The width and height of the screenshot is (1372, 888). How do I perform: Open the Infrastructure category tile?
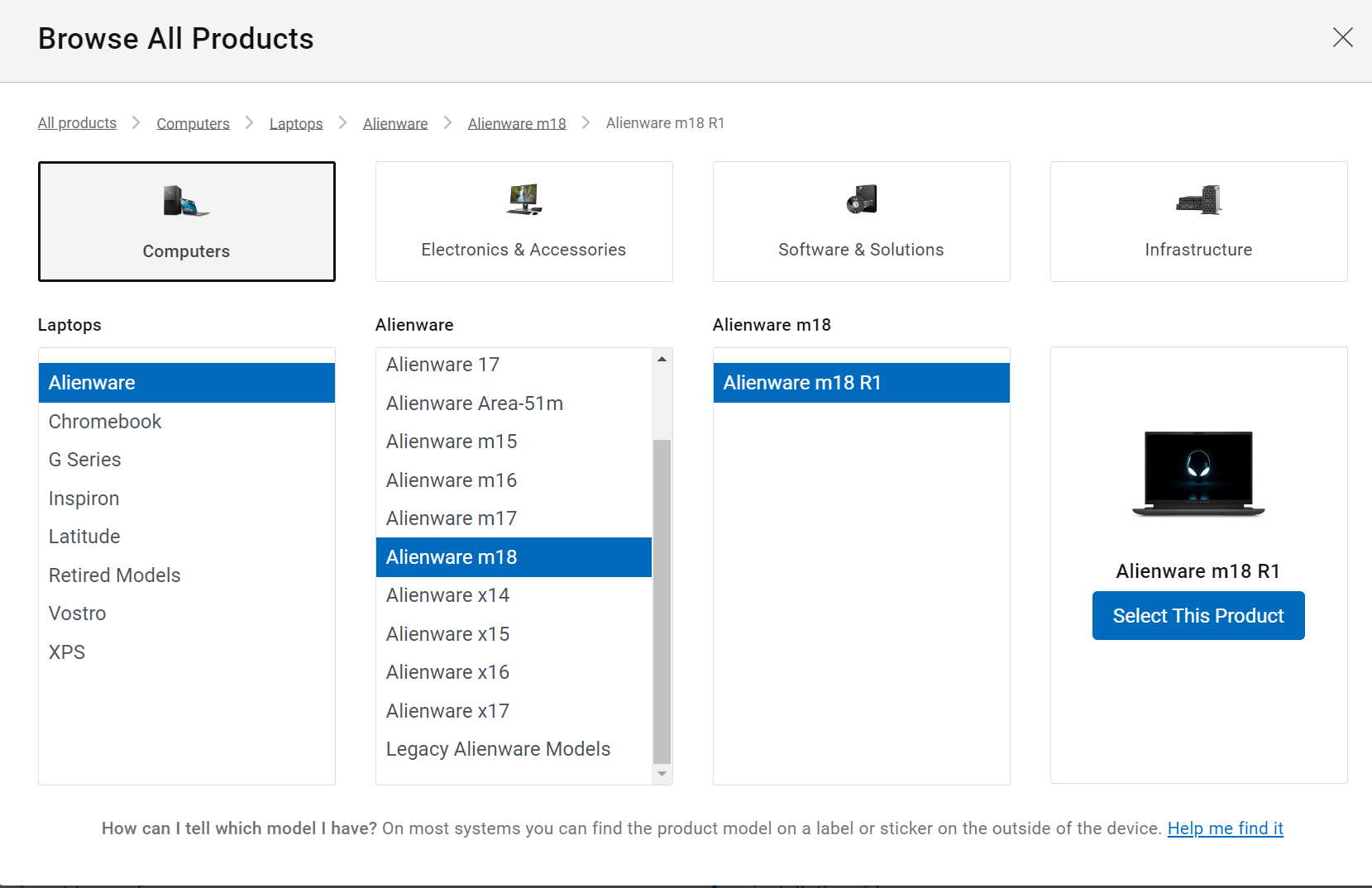click(1198, 222)
